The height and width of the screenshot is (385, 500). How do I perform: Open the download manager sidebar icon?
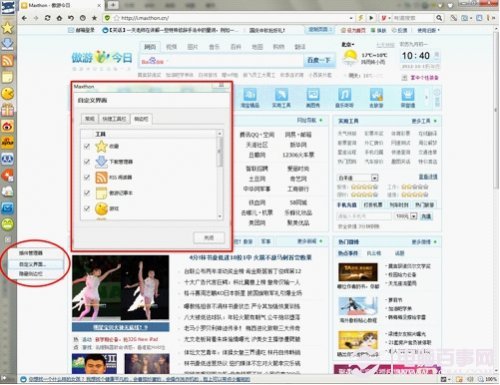point(7,44)
